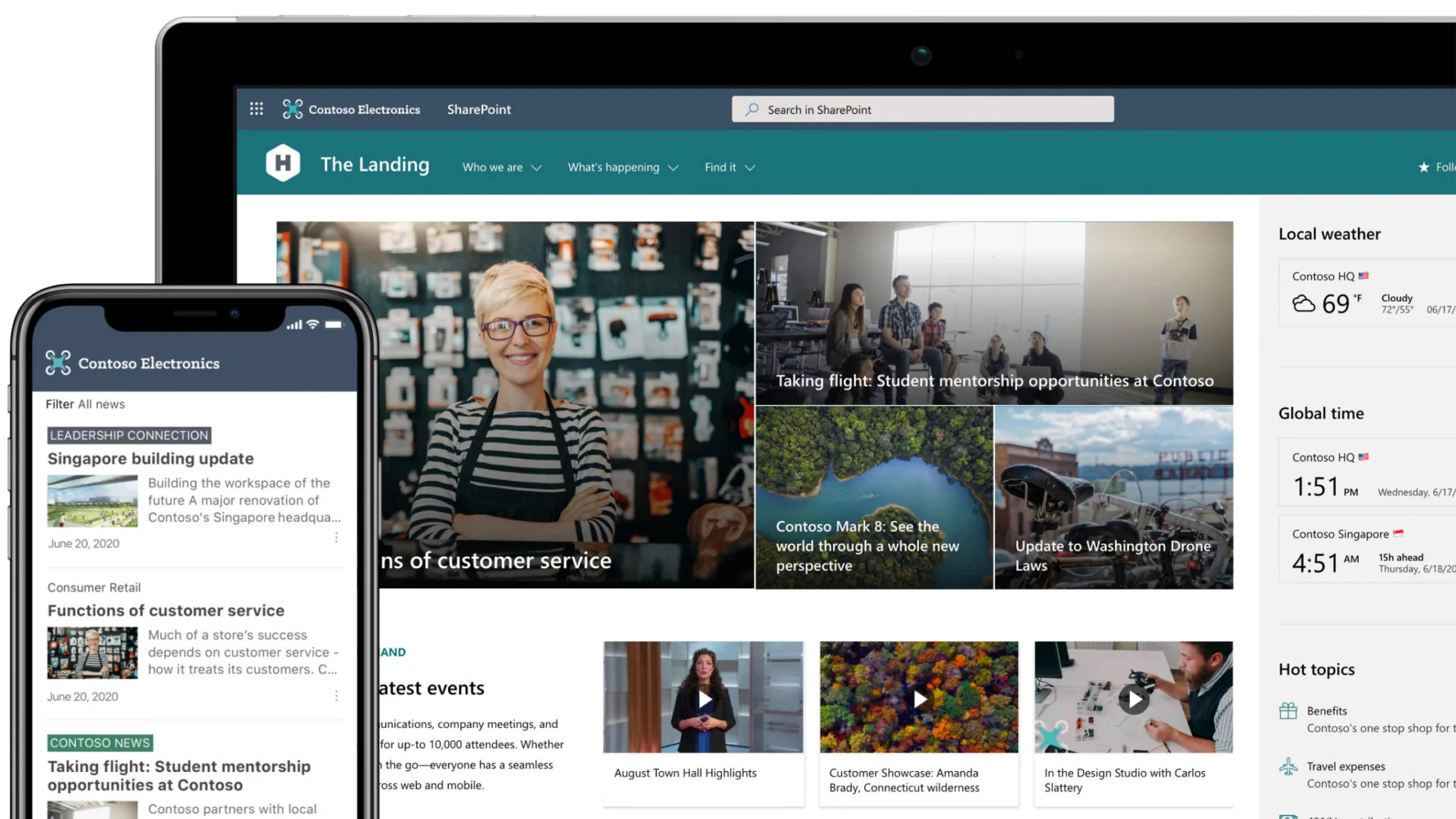Open Customer Showcase Amanda Brady title

[904, 780]
